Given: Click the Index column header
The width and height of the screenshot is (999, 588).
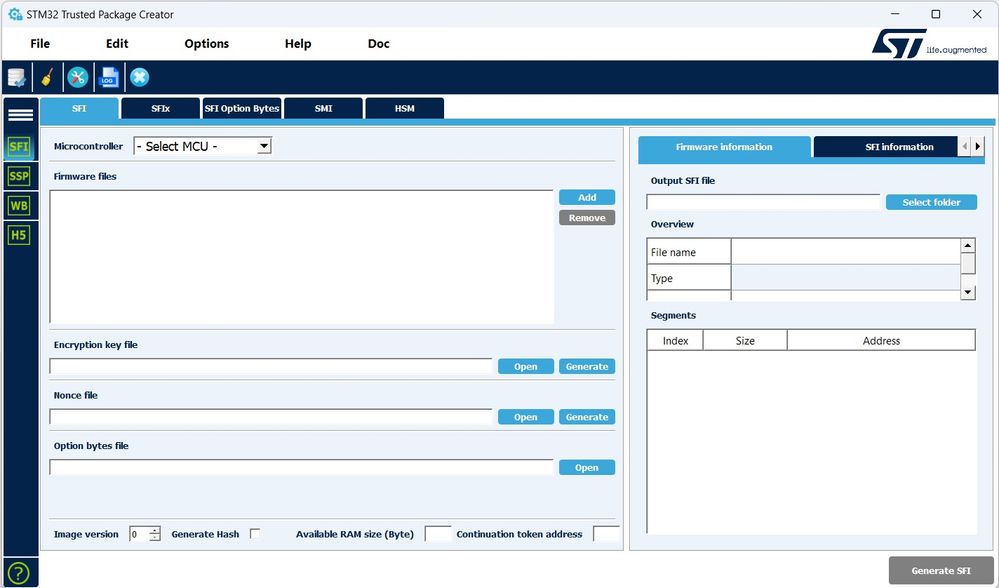Looking at the screenshot, I should [x=675, y=341].
